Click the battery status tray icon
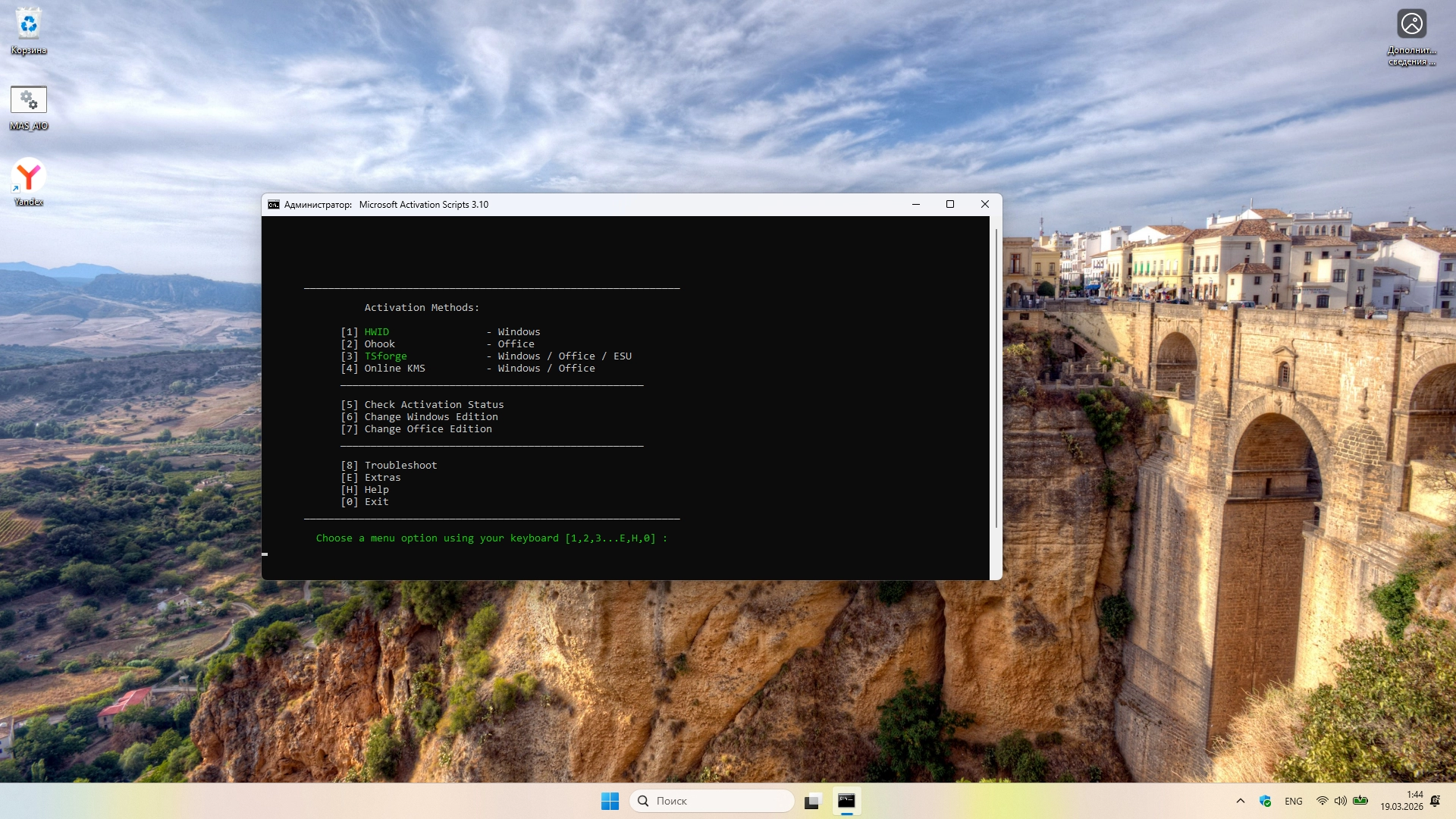Image resolution: width=1456 pixels, height=819 pixels. coord(1360,801)
